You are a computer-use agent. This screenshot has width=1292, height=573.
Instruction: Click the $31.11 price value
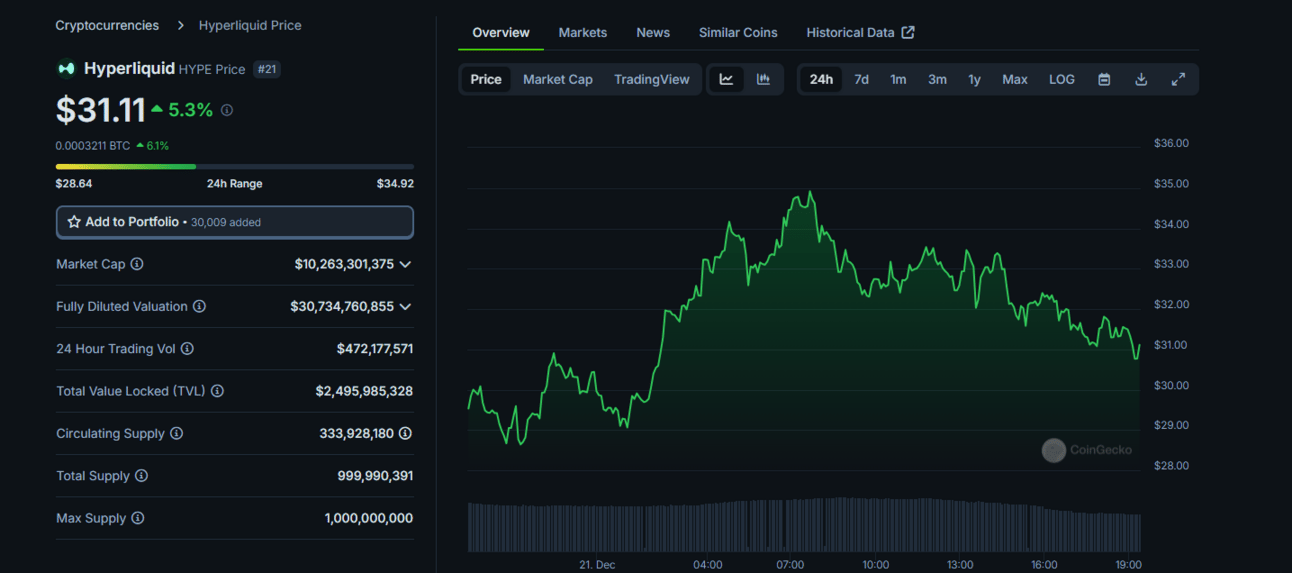point(101,110)
